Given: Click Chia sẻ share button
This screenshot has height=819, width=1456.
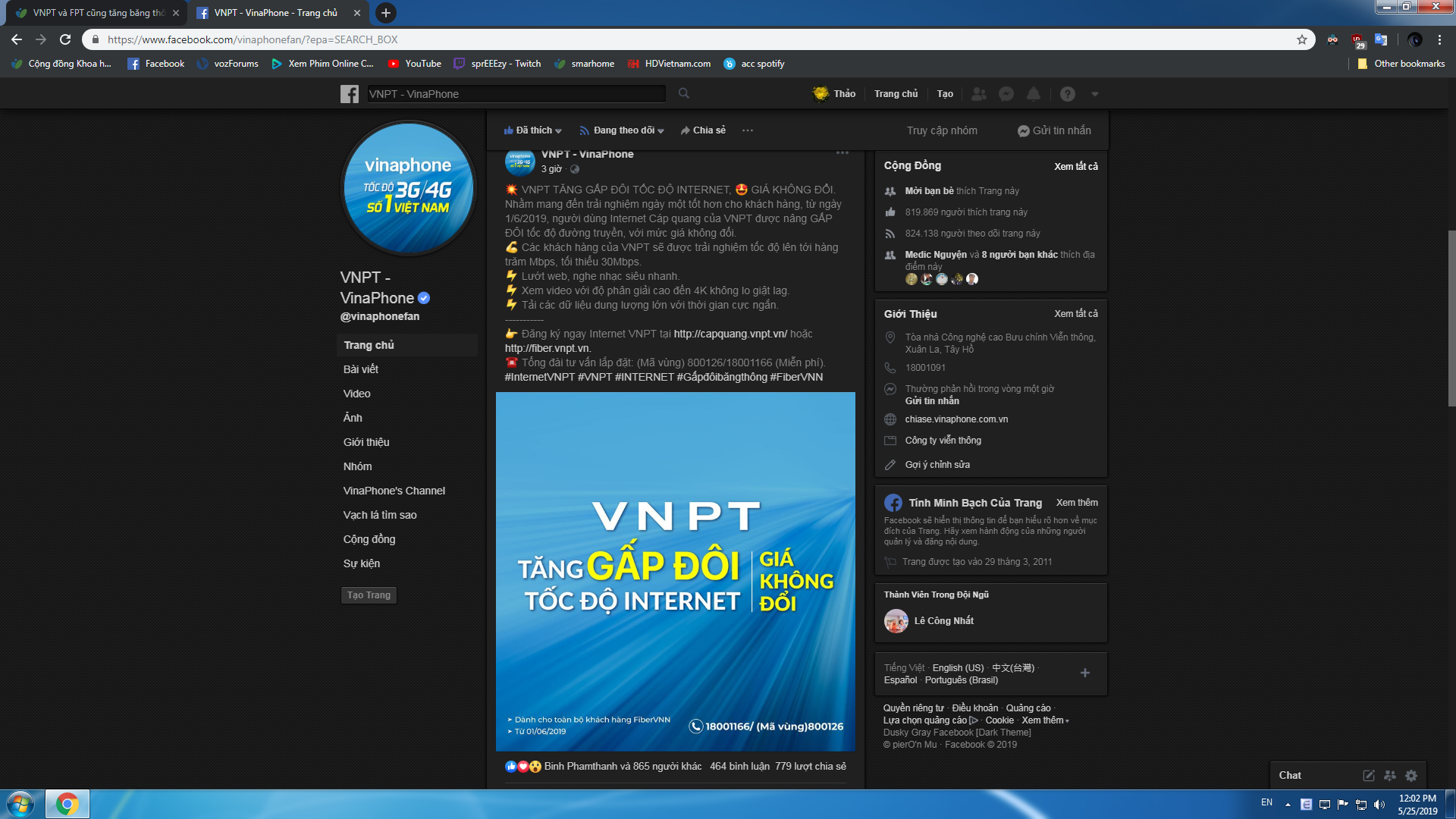Looking at the screenshot, I should pyautogui.click(x=703, y=130).
